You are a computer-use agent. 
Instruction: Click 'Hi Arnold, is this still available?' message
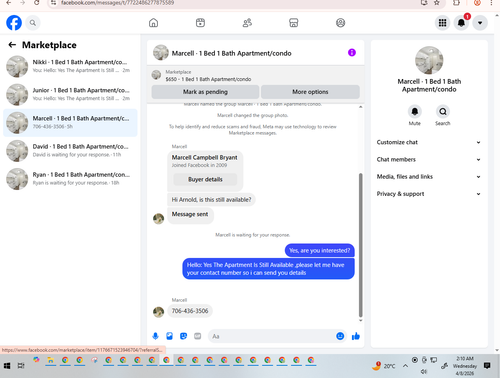(x=211, y=200)
